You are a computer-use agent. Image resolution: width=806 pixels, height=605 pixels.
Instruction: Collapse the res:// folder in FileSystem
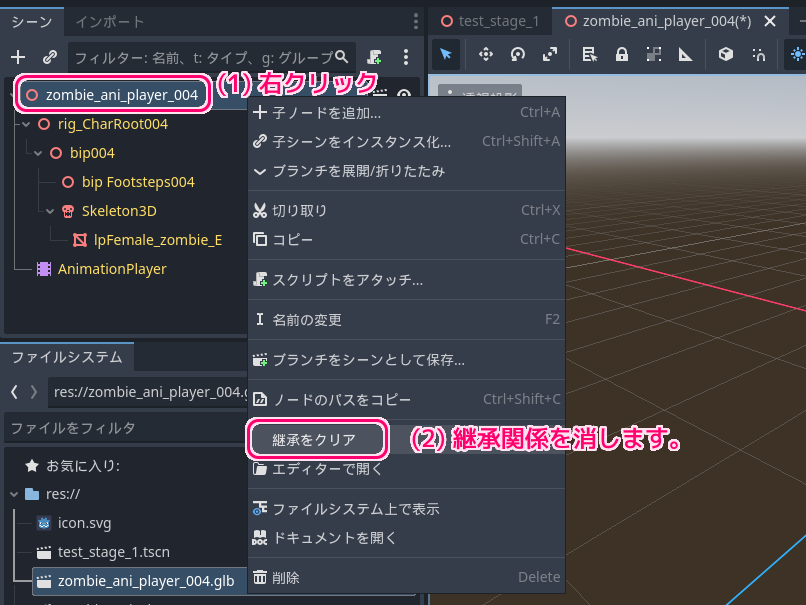pos(14,494)
